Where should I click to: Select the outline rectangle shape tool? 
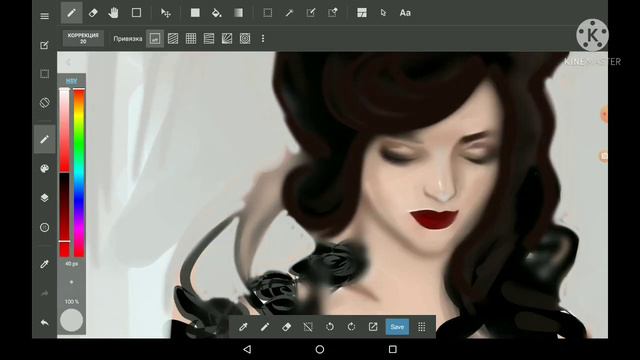pyautogui.click(x=136, y=13)
